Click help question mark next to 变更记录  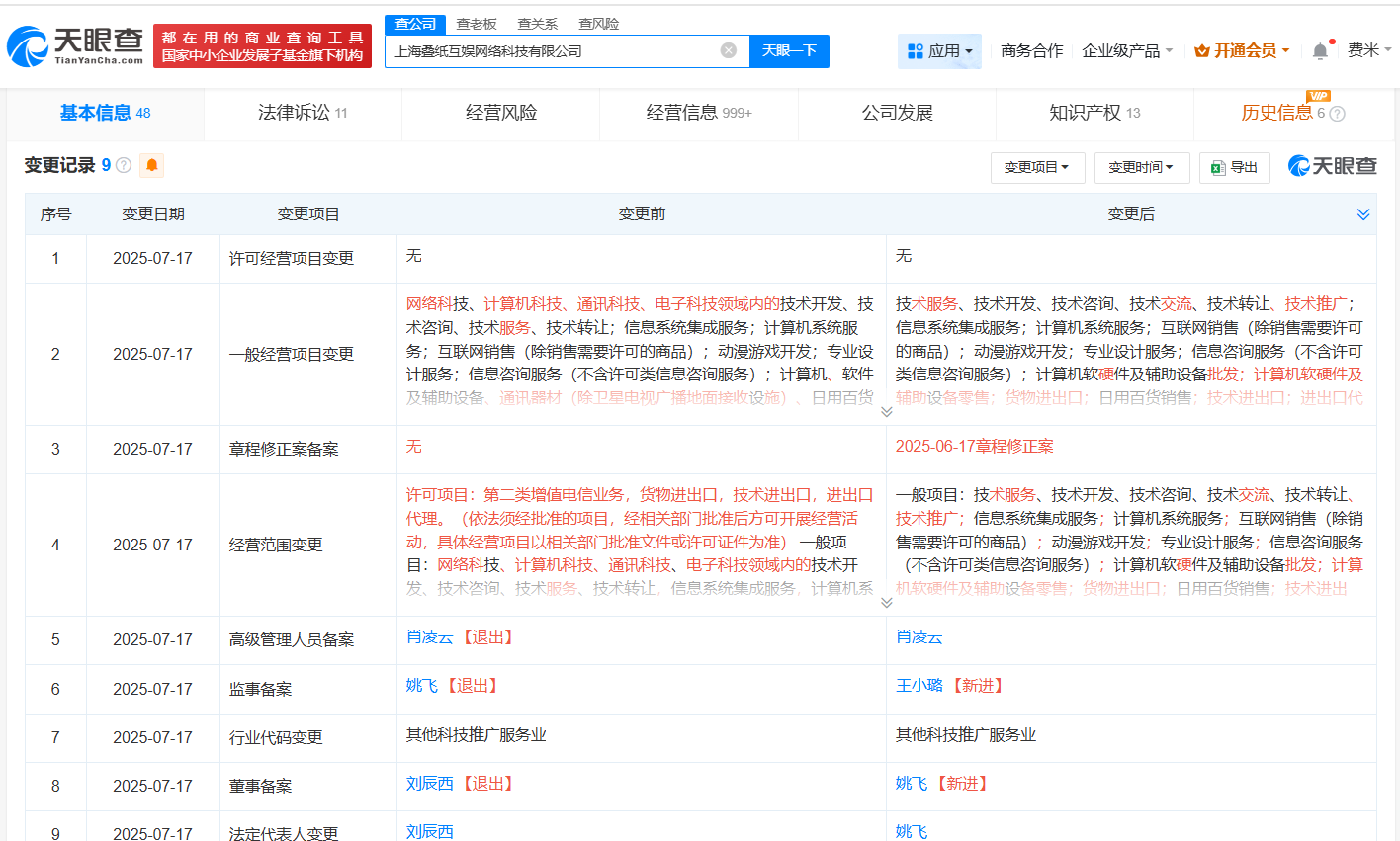(124, 165)
